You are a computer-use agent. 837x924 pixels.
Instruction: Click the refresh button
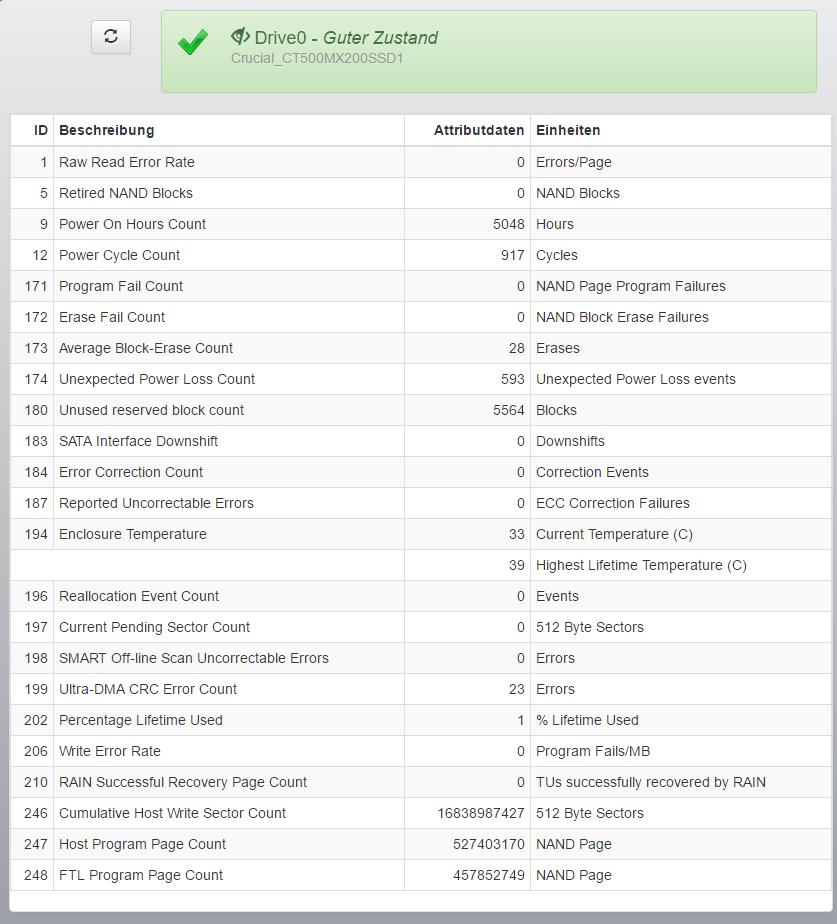(111, 37)
